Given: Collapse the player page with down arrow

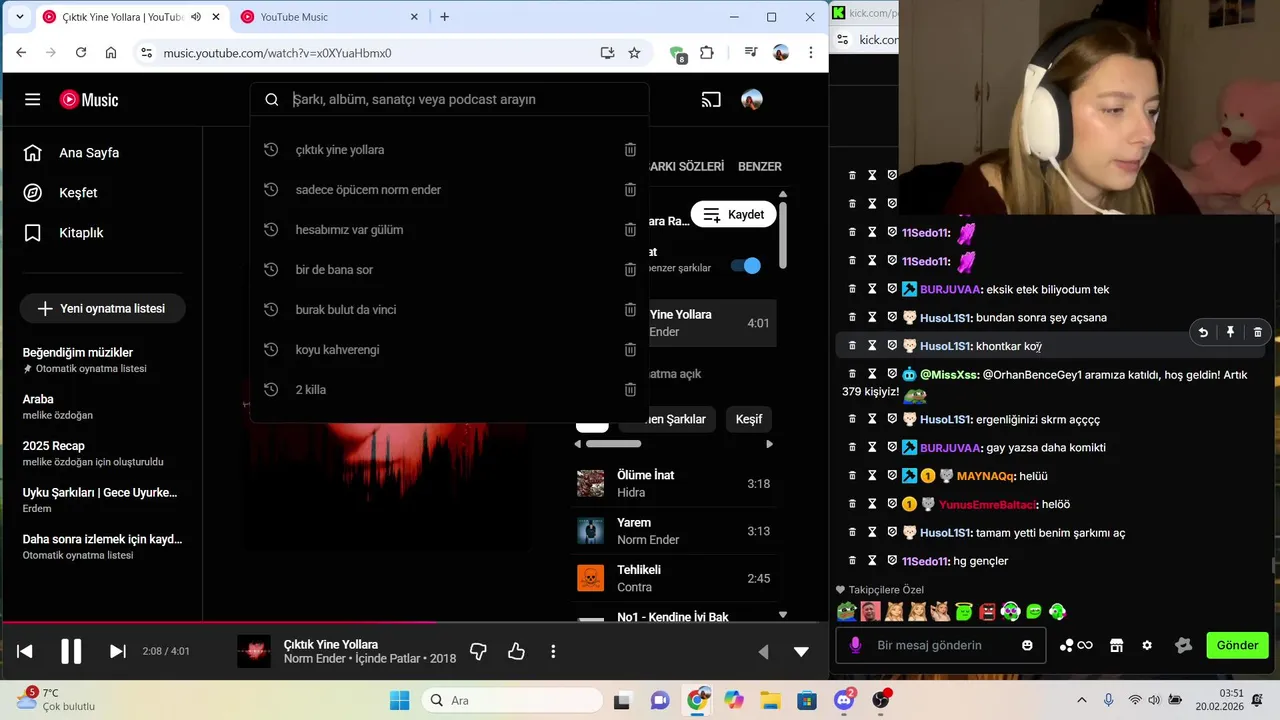Looking at the screenshot, I should (x=801, y=652).
